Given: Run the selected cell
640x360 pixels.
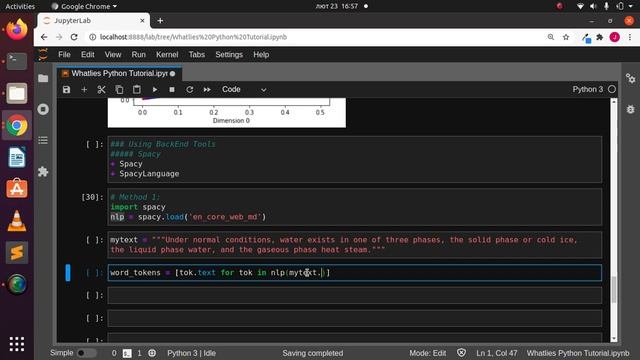Looking at the screenshot, I should (x=155, y=89).
